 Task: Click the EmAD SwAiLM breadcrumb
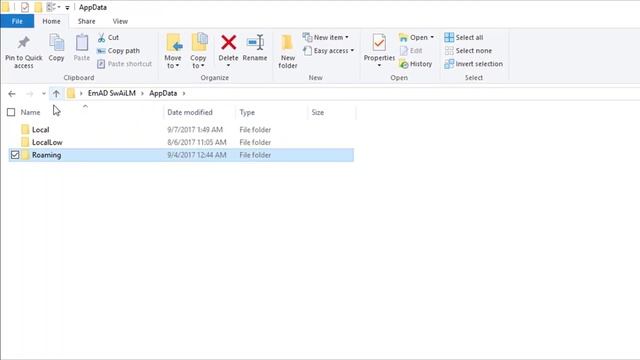tap(111, 93)
